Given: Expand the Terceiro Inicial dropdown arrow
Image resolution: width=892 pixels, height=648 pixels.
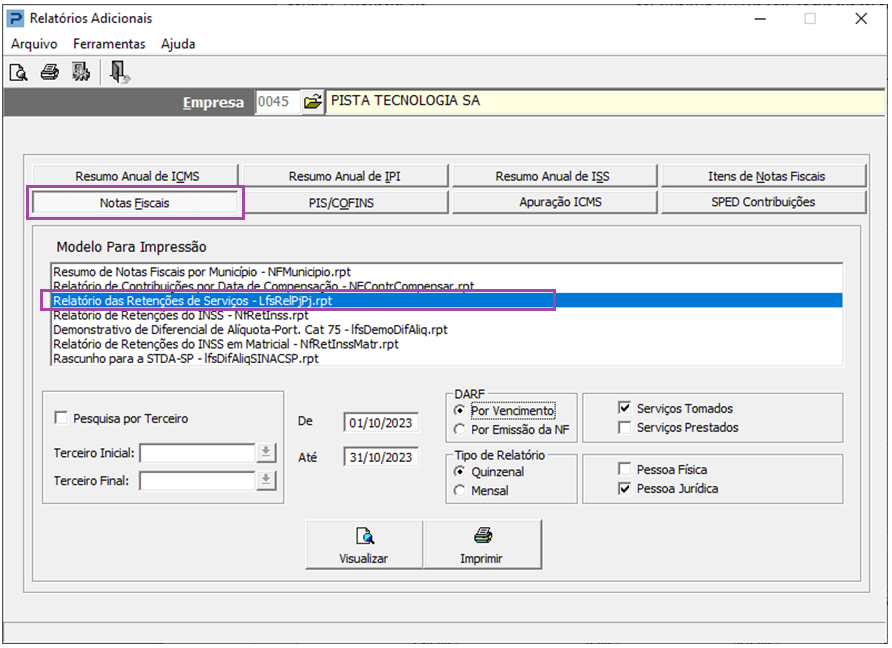Looking at the screenshot, I should coord(266,453).
